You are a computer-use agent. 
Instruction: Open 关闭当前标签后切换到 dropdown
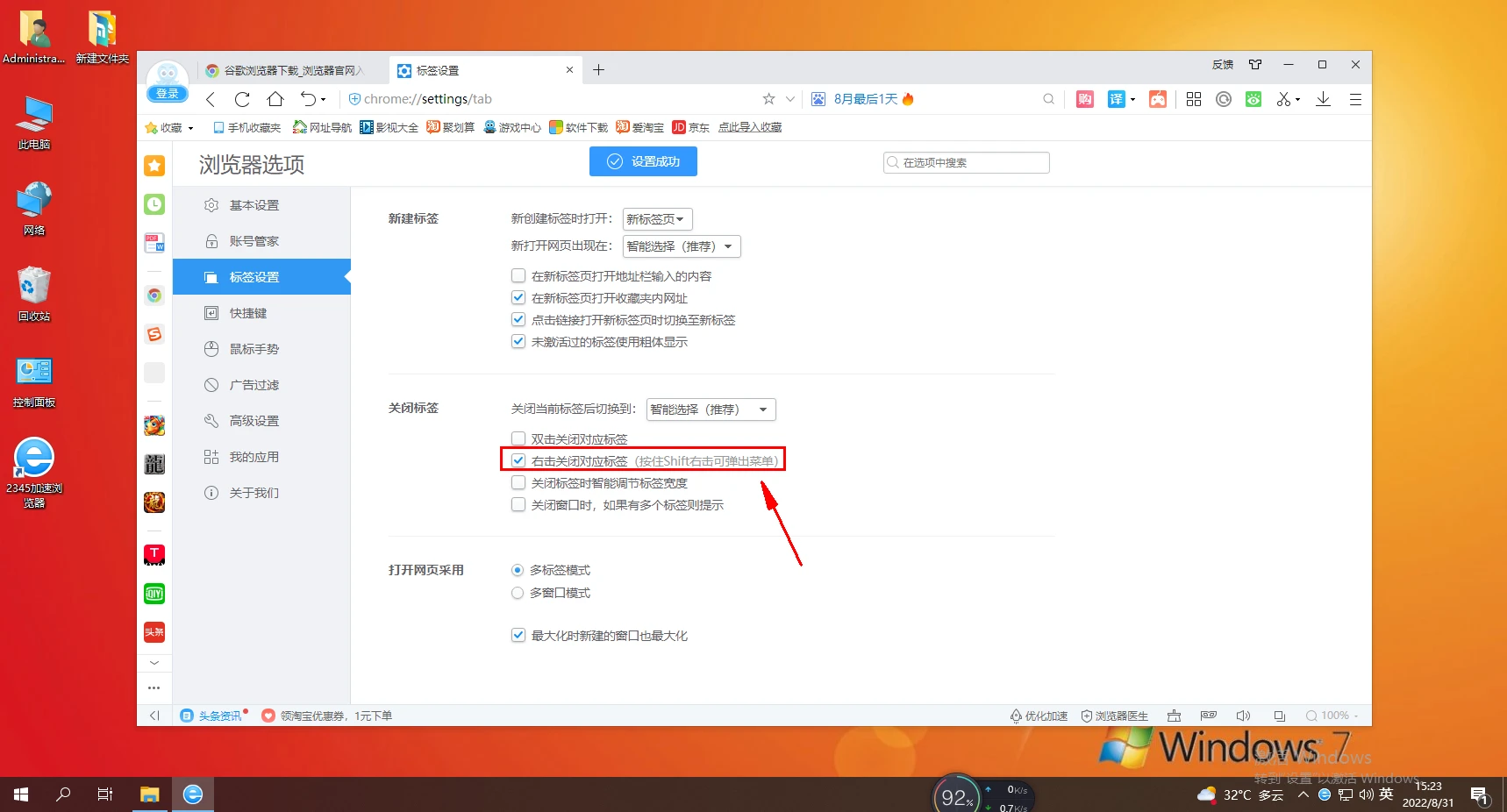tap(711, 410)
